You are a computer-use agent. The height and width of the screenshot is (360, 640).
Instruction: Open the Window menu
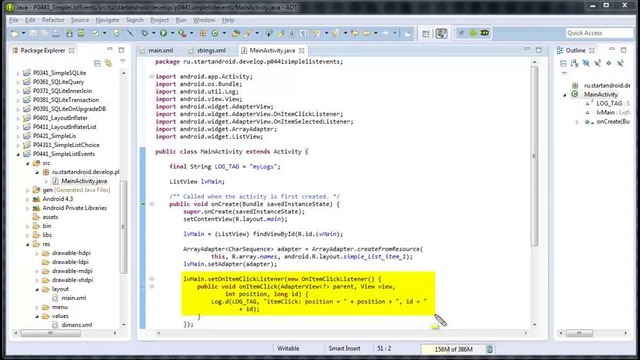(x=204, y=20)
